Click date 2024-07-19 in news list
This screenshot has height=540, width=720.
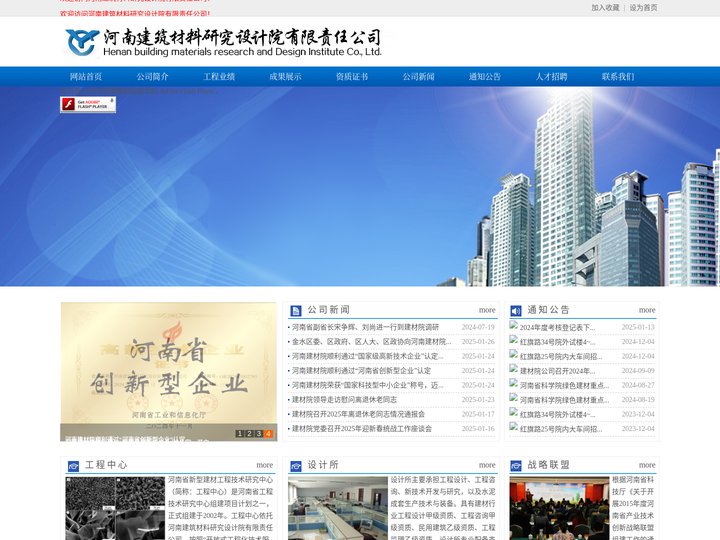pos(478,327)
